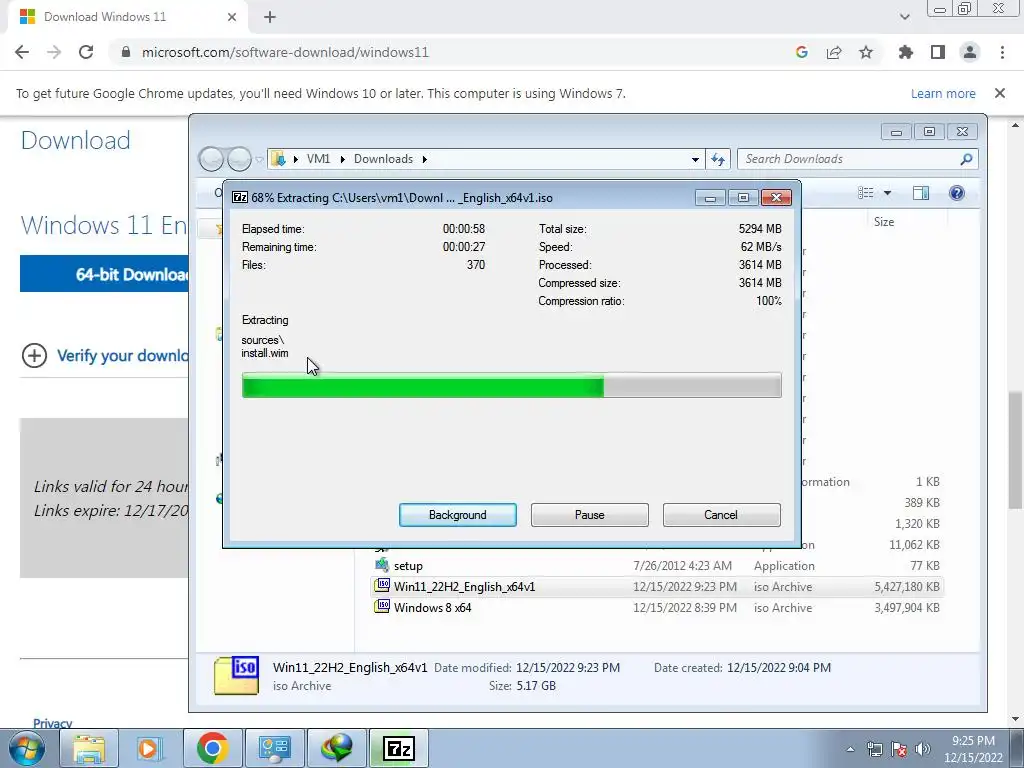Open Control Panel taskbar icon
The height and width of the screenshot is (768, 1024).
(x=274, y=748)
